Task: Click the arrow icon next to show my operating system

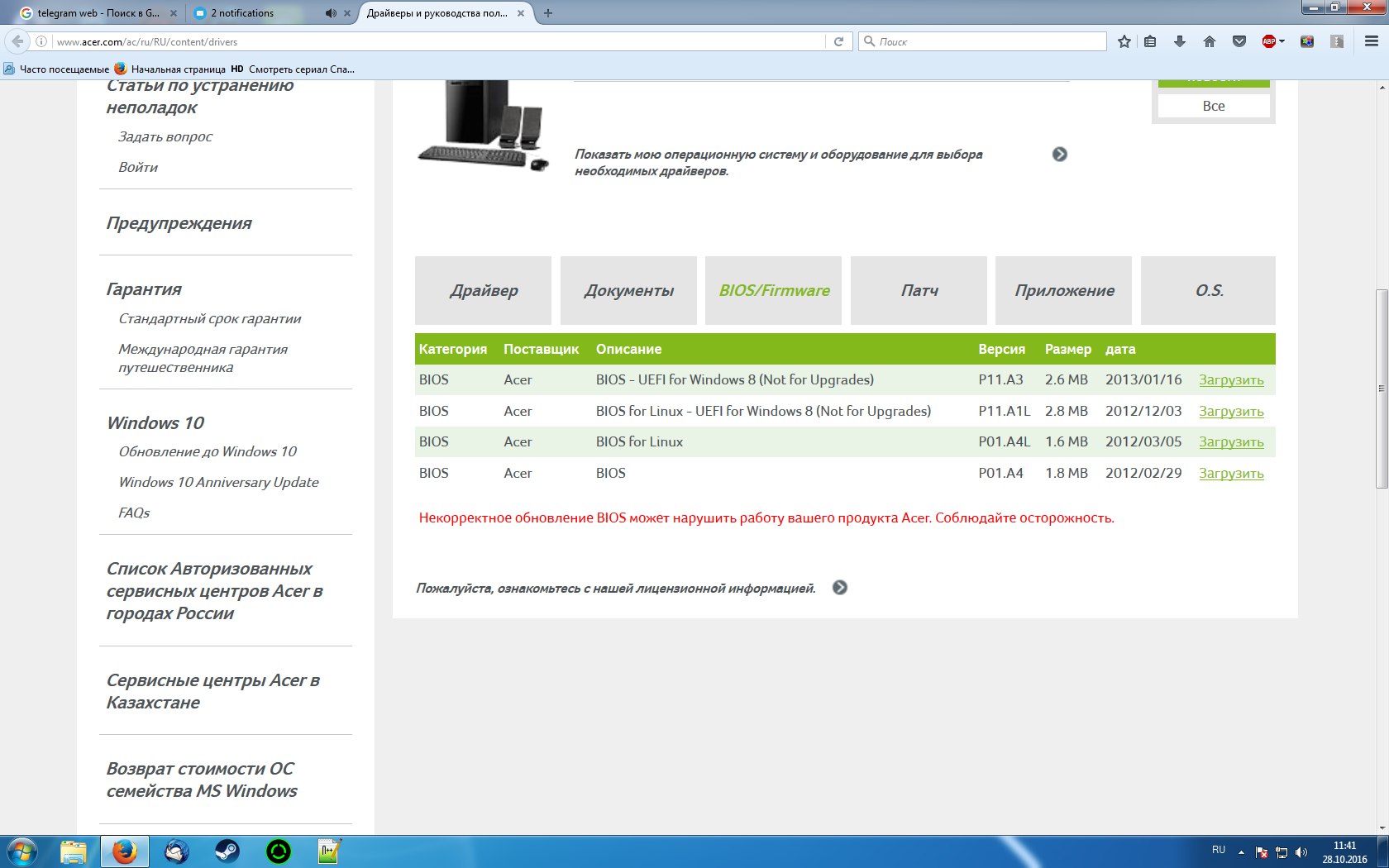Action: (1060, 155)
